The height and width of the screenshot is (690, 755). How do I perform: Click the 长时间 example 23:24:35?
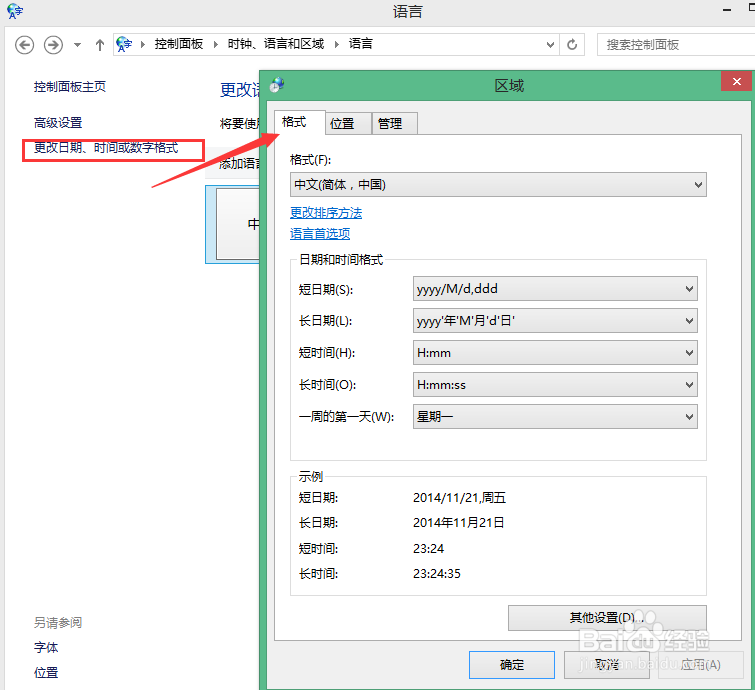[x=437, y=573]
